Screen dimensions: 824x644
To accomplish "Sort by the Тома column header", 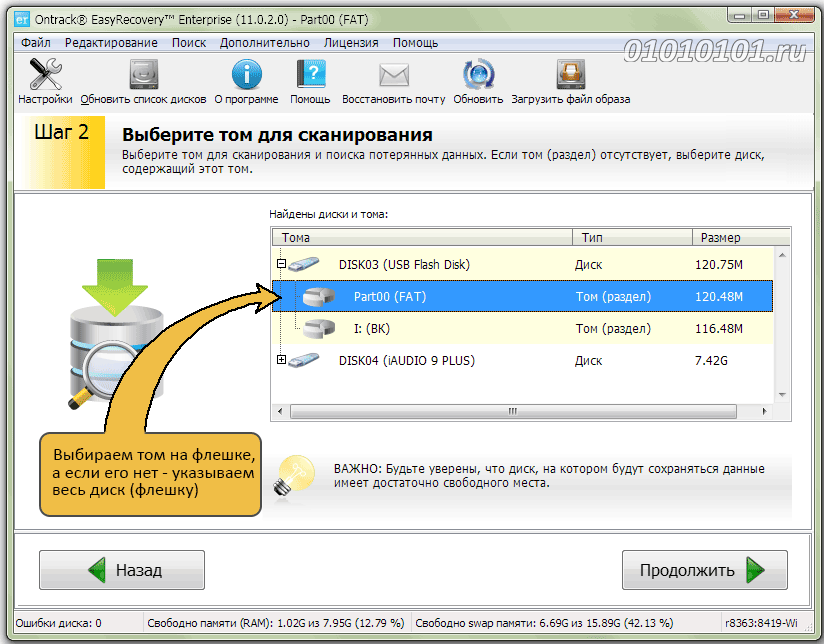I will tap(422, 238).
